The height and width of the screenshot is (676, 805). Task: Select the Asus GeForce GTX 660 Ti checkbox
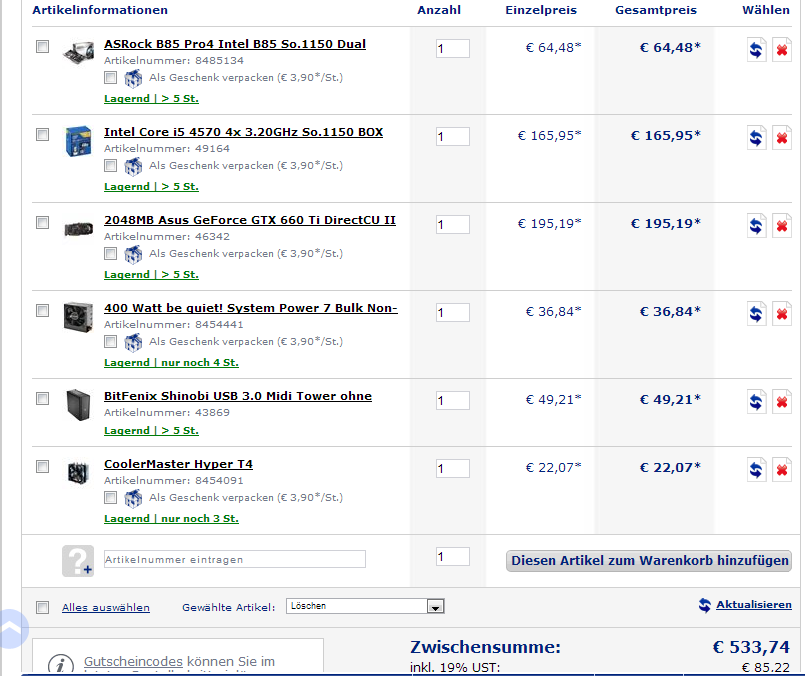pos(43,223)
